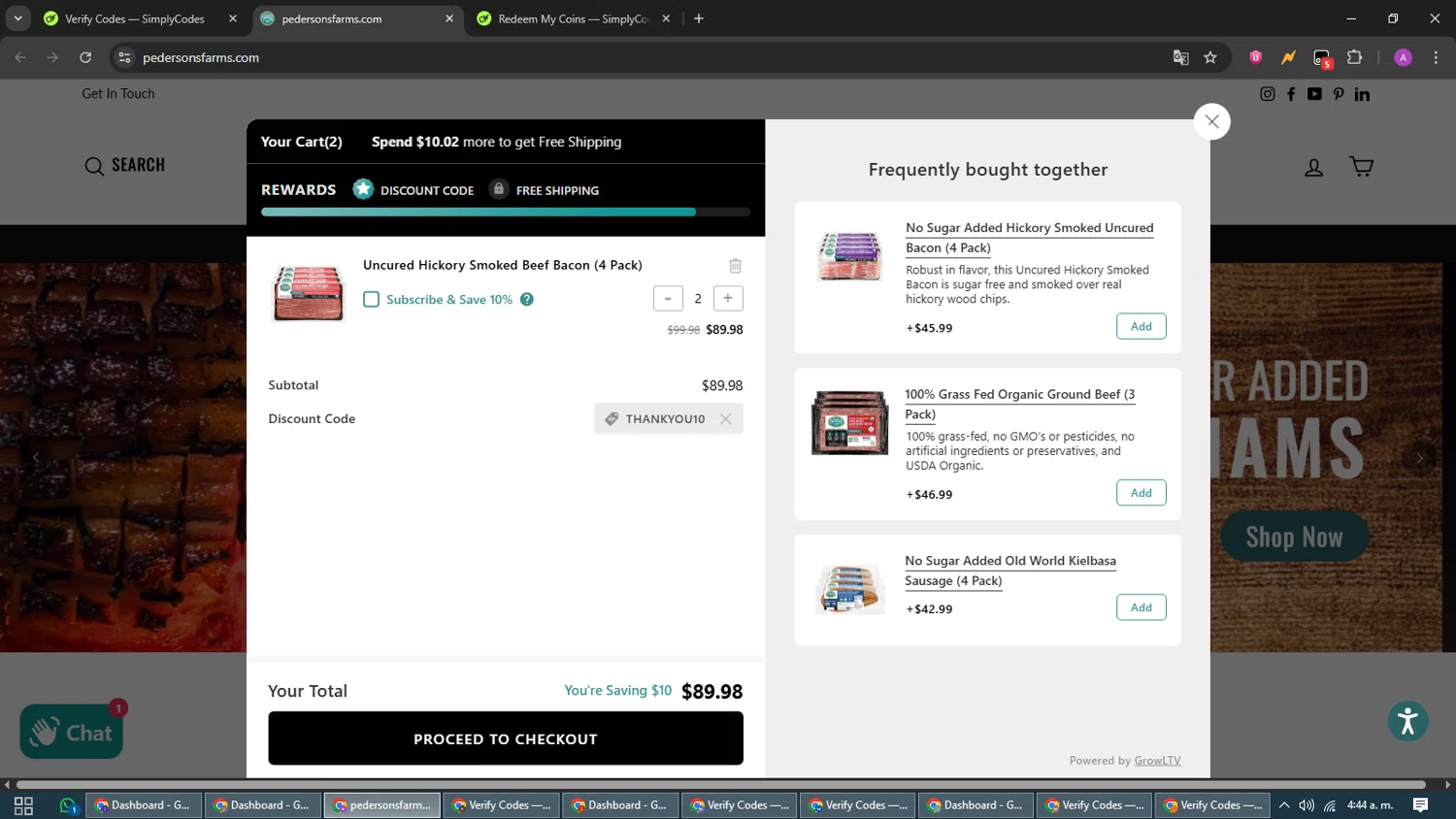This screenshot has height=819, width=1456.
Task: Click the address bar URL
Action: 201,57
